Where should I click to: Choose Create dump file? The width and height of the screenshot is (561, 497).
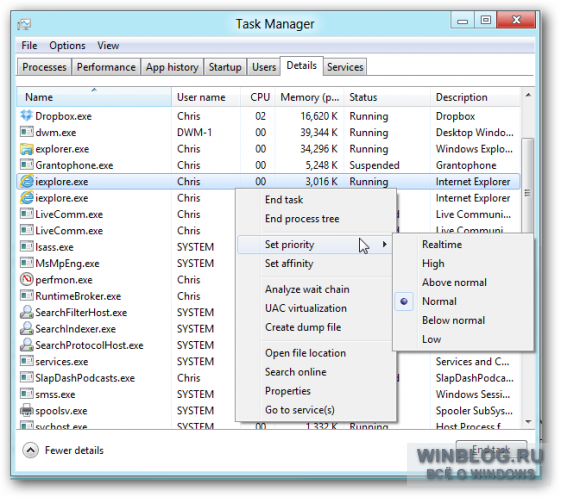(x=303, y=327)
